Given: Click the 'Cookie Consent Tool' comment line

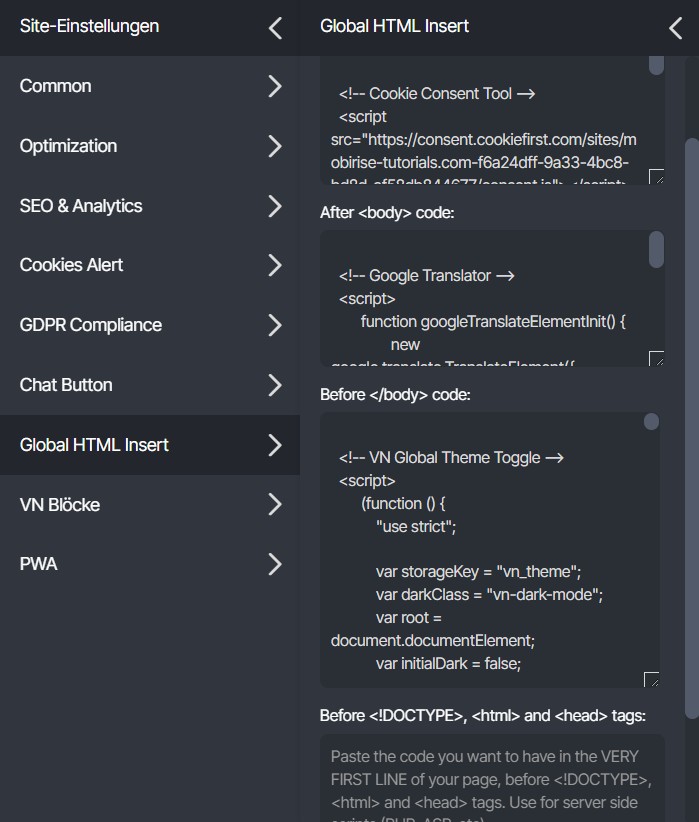Looking at the screenshot, I should coord(437,94).
